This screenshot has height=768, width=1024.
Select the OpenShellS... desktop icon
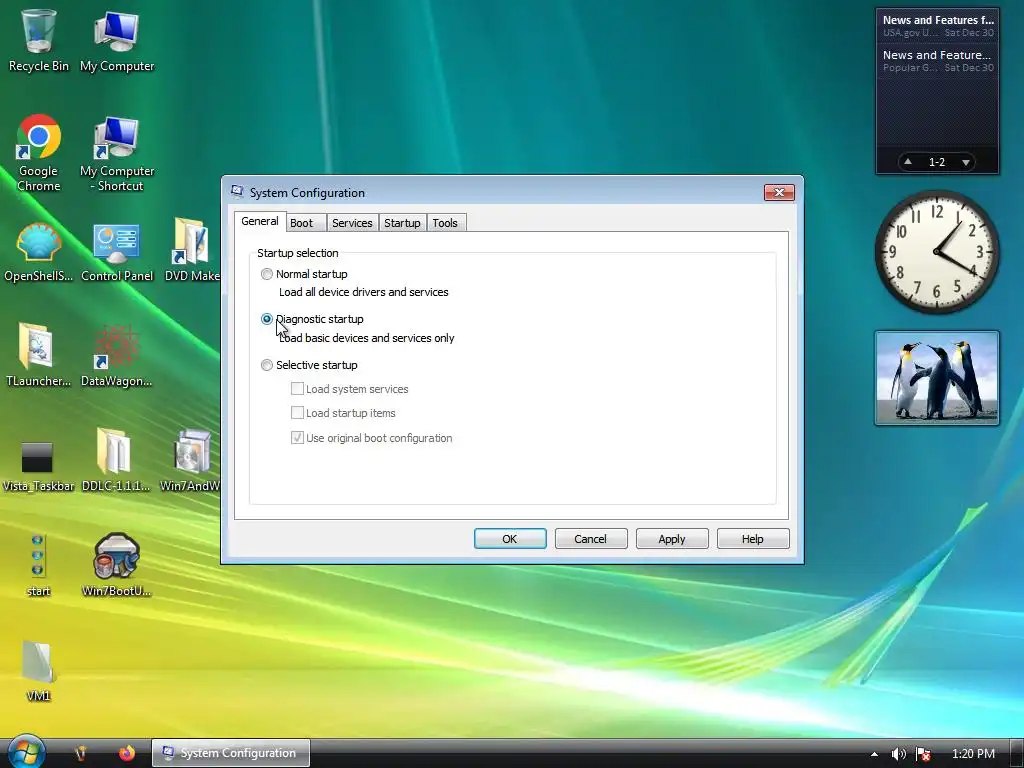[38, 252]
